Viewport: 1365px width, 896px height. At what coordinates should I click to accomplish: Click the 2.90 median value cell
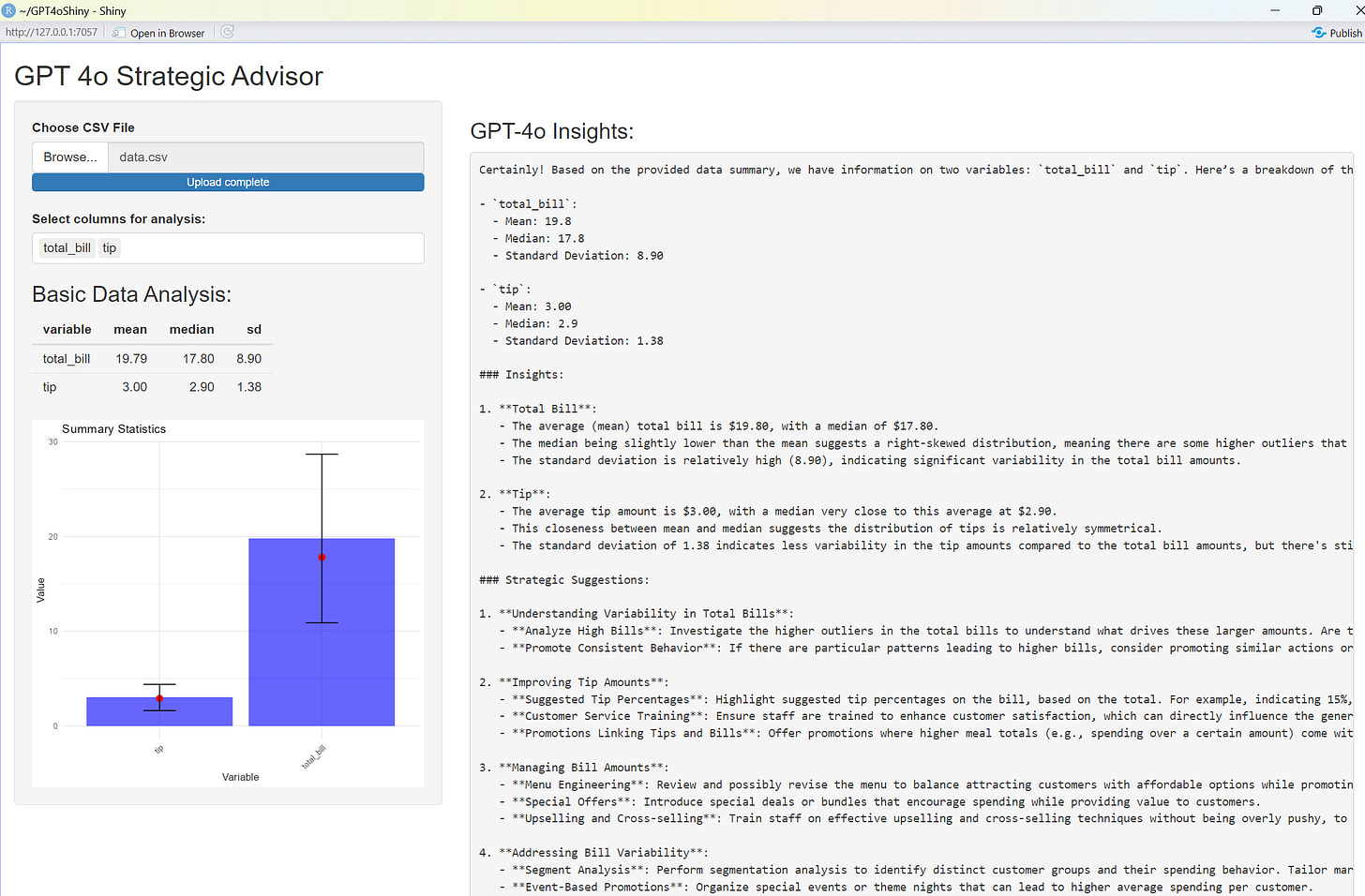[x=202, y=387]
